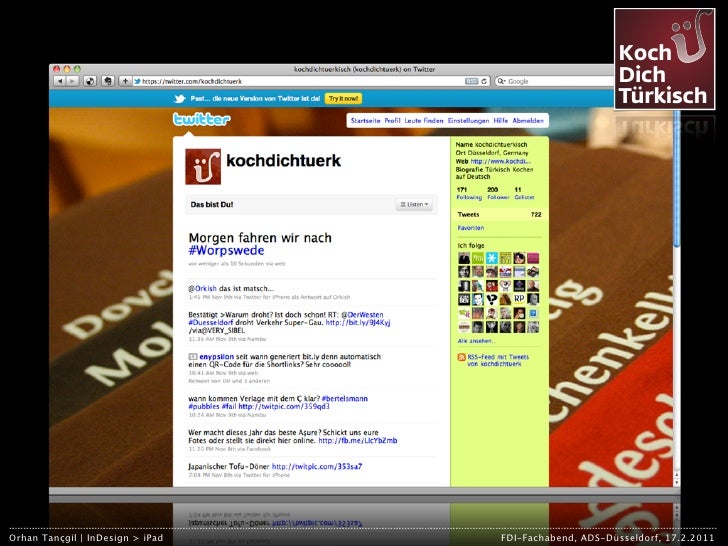Click the #pubbles hashtag link
The height and width of the screenshot is (546, 728).
203,406
